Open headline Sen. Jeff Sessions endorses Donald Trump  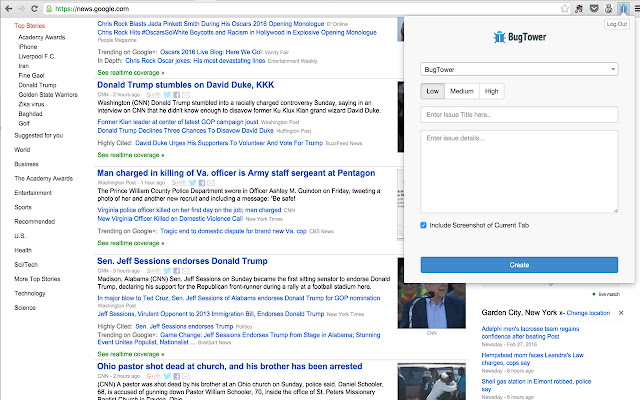point(182,261)
